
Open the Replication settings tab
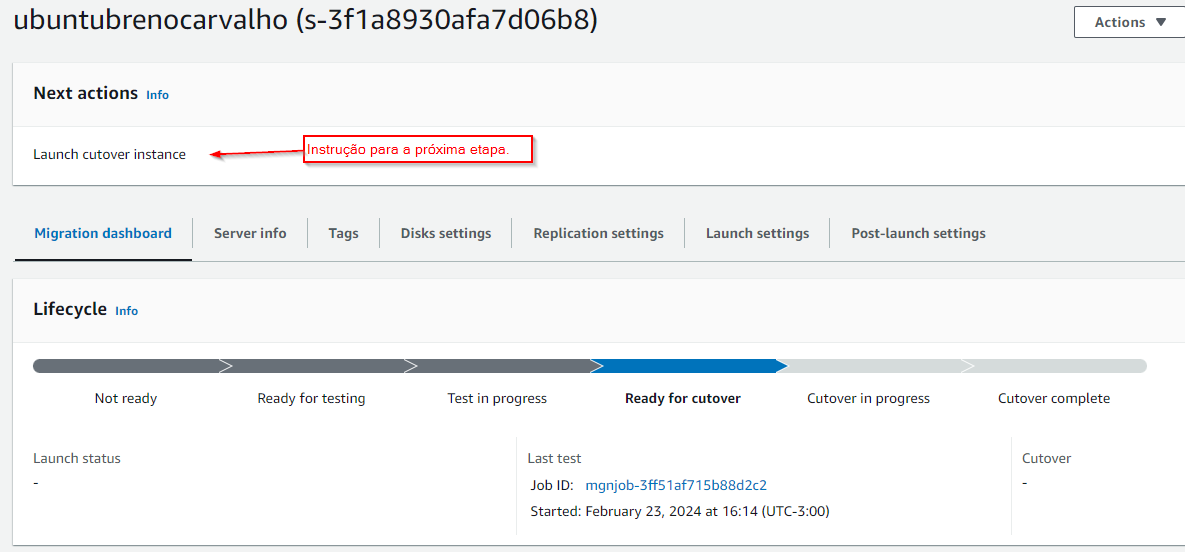pyautogui.click(x=598, y=233)
